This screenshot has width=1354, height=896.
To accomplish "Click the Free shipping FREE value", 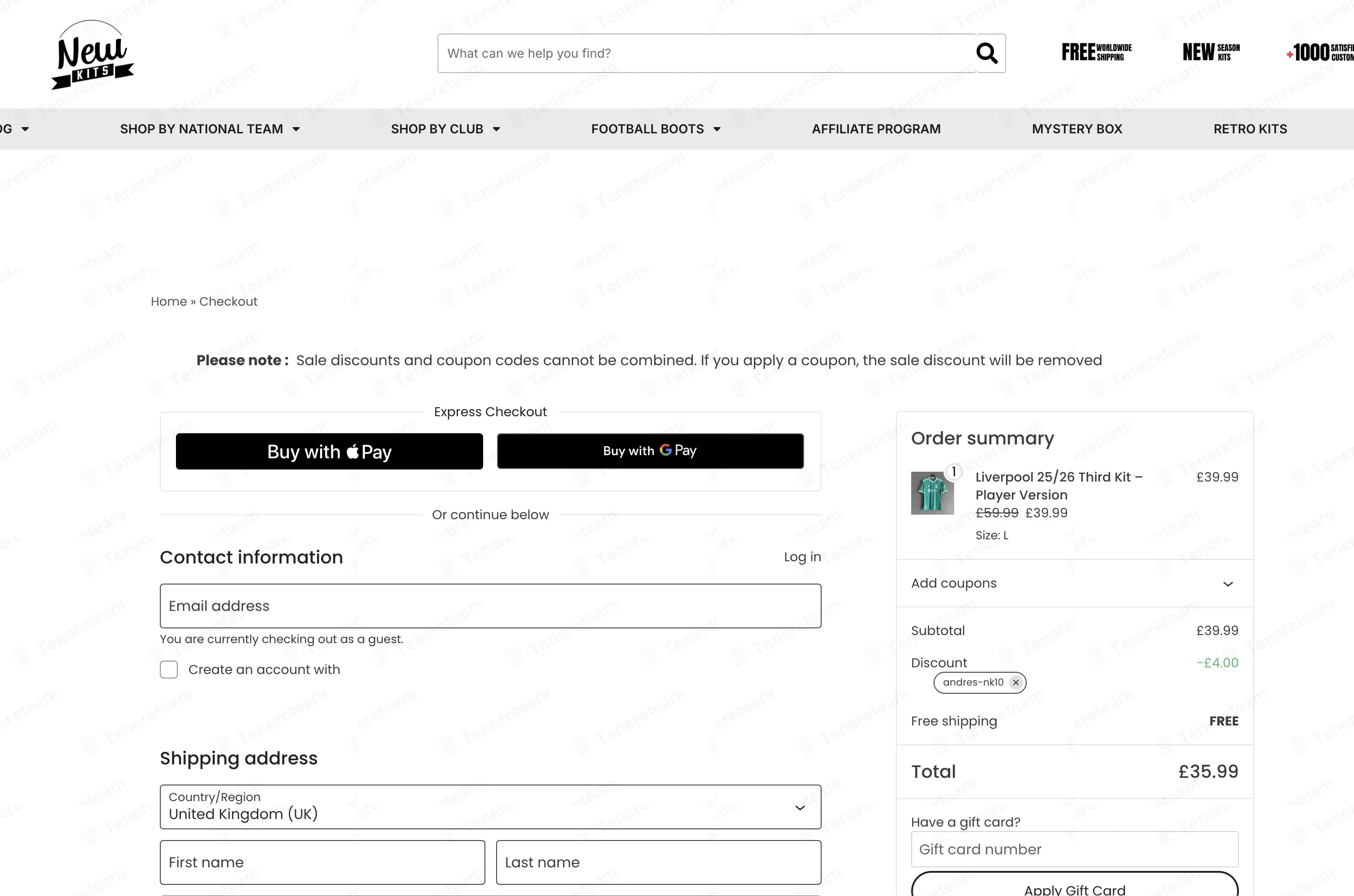I will (1224, 721).
